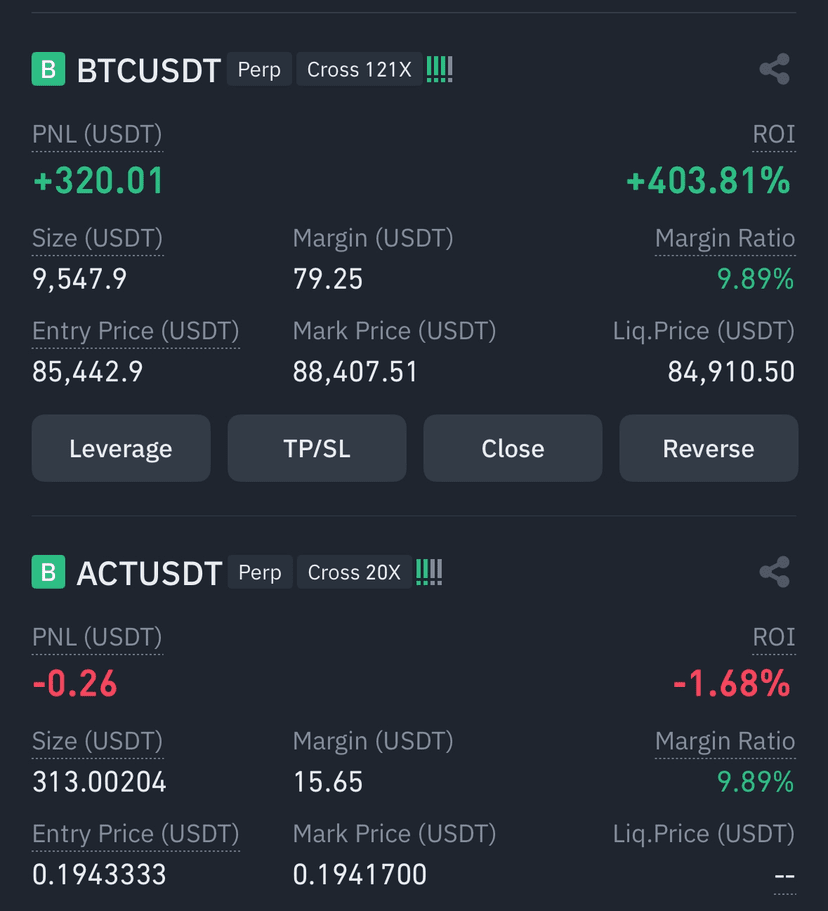Open Margin Ratio info for BTCUSDT

click(x=725, y=239)
